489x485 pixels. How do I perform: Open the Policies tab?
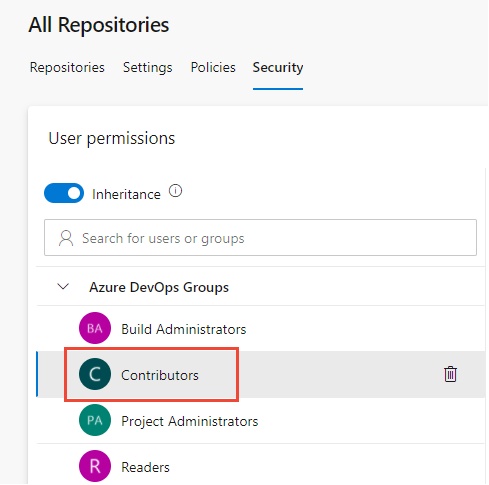[x=213, y=67]
